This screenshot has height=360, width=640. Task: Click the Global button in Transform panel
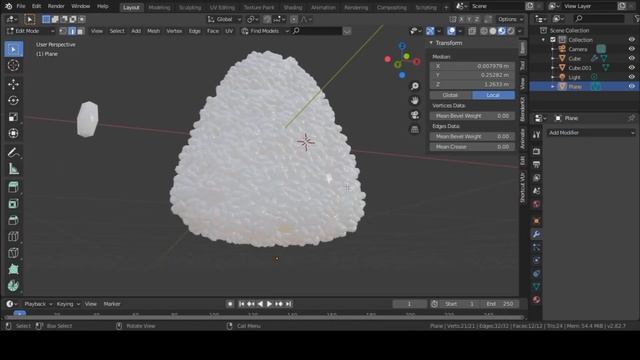pyautogui.click(x=451, y=95)
